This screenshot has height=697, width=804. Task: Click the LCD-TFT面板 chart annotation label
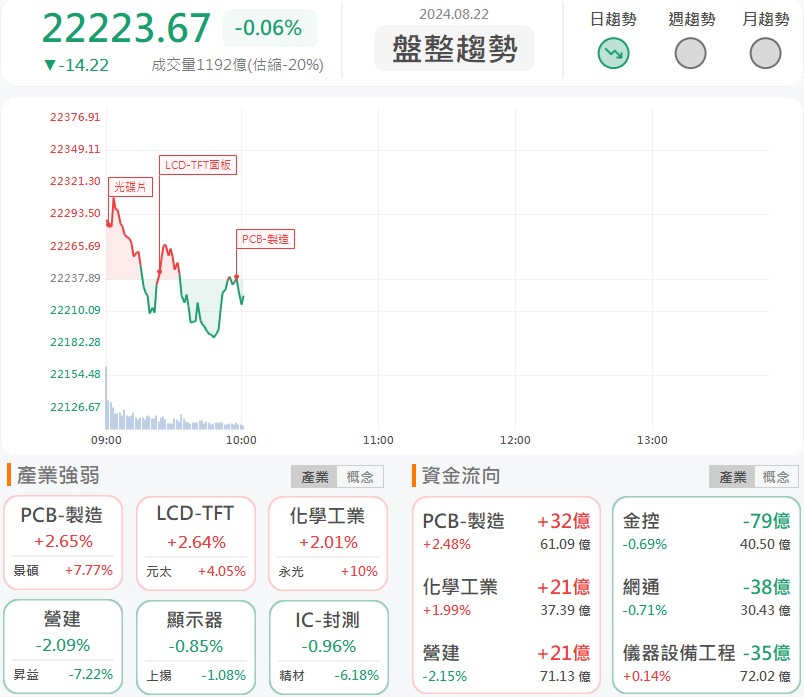click(198, 165)
